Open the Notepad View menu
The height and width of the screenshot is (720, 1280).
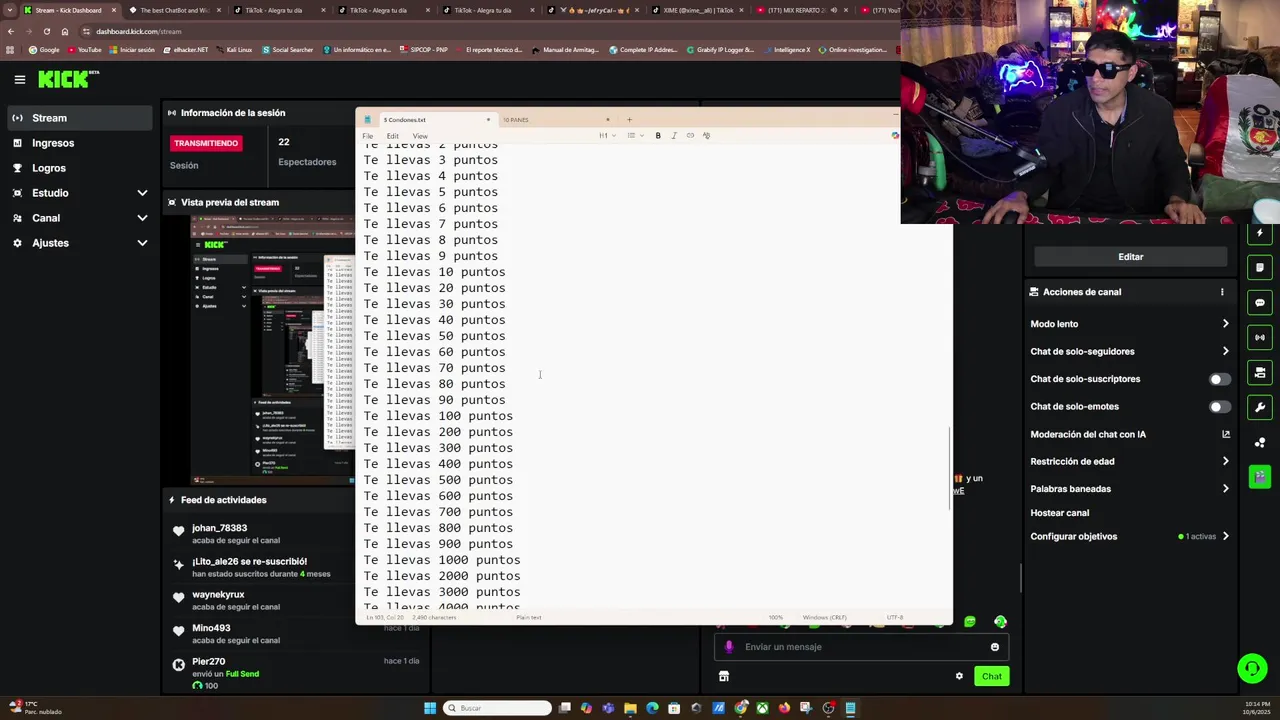click(x=420, y=136)
